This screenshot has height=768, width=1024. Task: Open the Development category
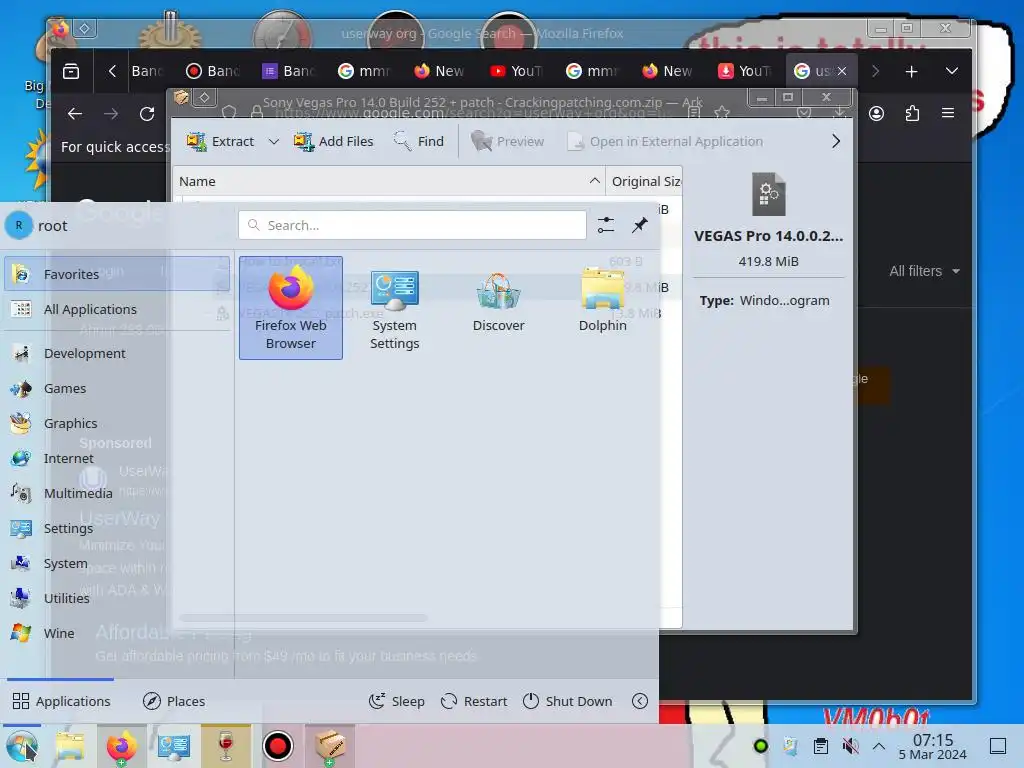click(118, 353)
